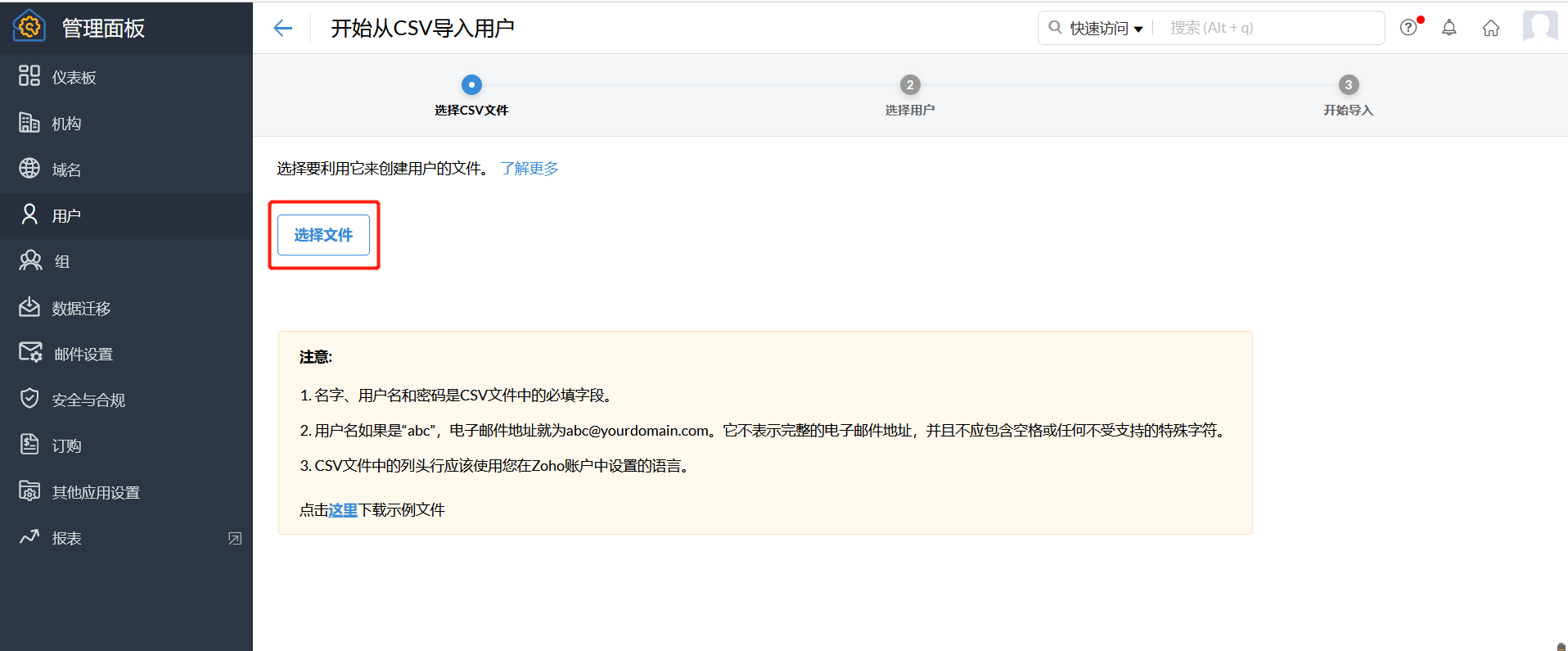Open the help question mark icon
The image size is (1568, 651).
pos(1408,28)
